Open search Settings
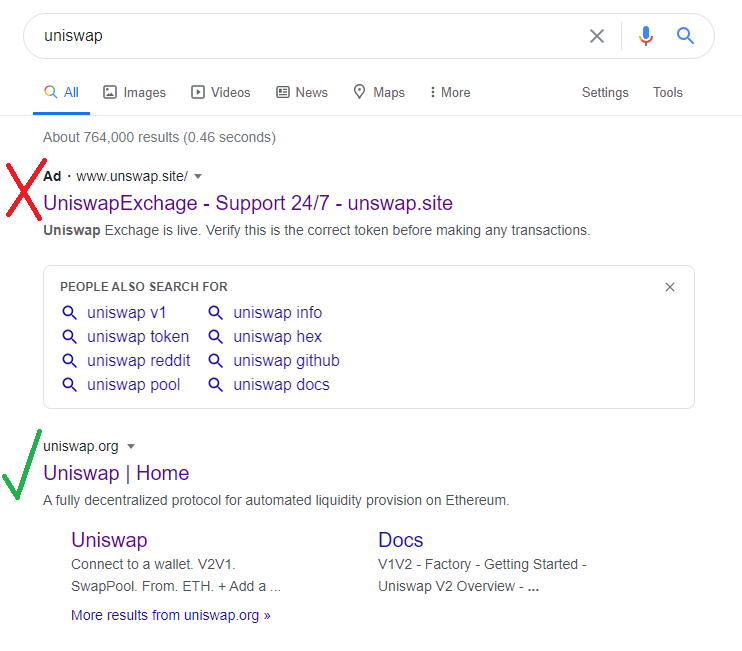Viewport: 742px width, 651px height. point(605,92)
